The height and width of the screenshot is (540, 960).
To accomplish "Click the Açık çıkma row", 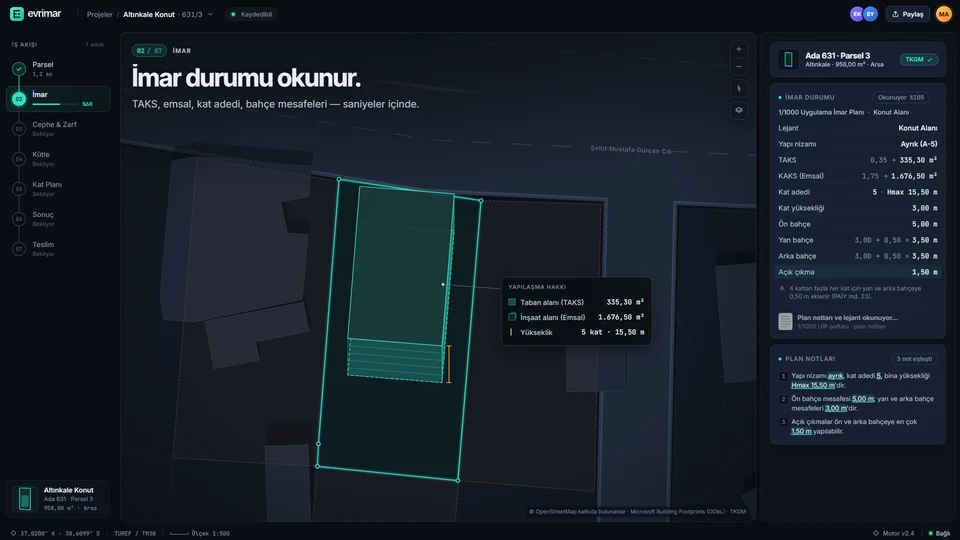I will [x=857, y=272].
